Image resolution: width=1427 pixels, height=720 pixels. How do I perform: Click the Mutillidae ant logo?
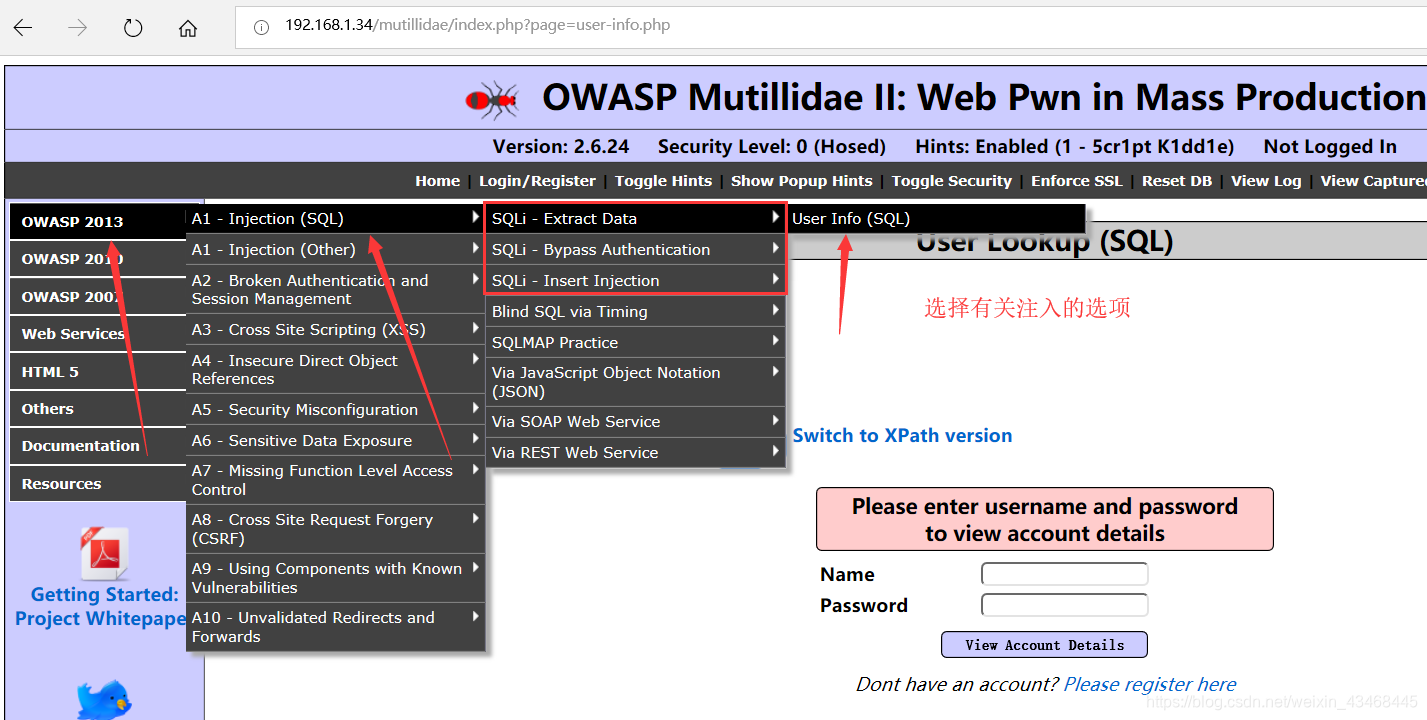[x=492, y=98]
